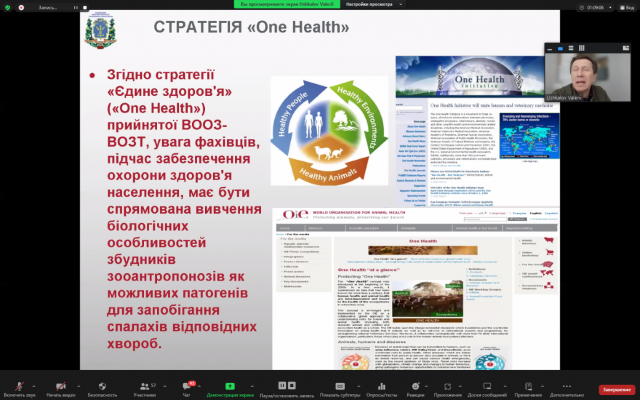The width and height of the screenshot is (640, 400).
Task: Pause recording in bottom toolbar
Action: pyautogui.click(x=282, y=385)
